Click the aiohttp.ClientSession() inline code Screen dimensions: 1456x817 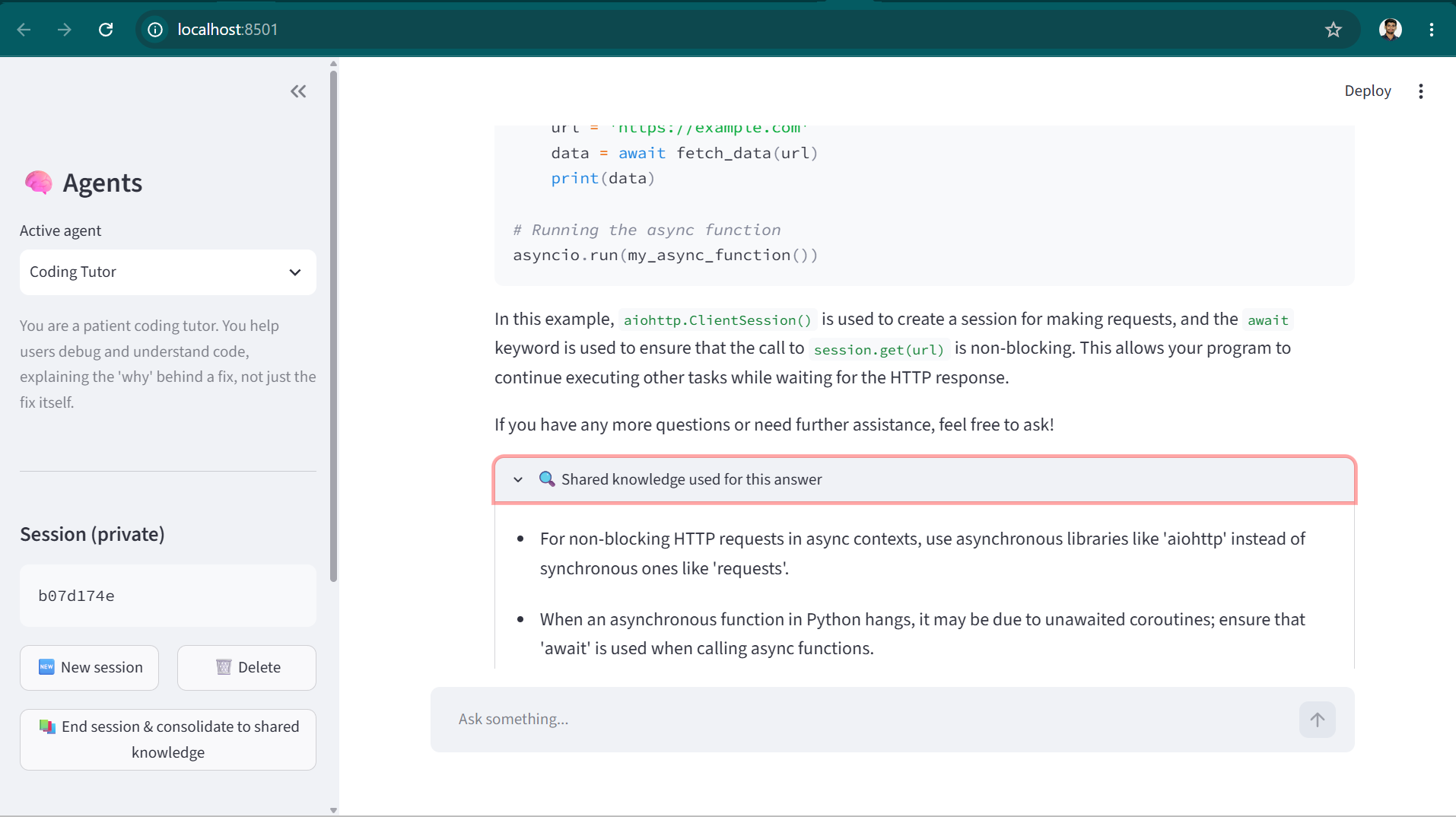717,320
